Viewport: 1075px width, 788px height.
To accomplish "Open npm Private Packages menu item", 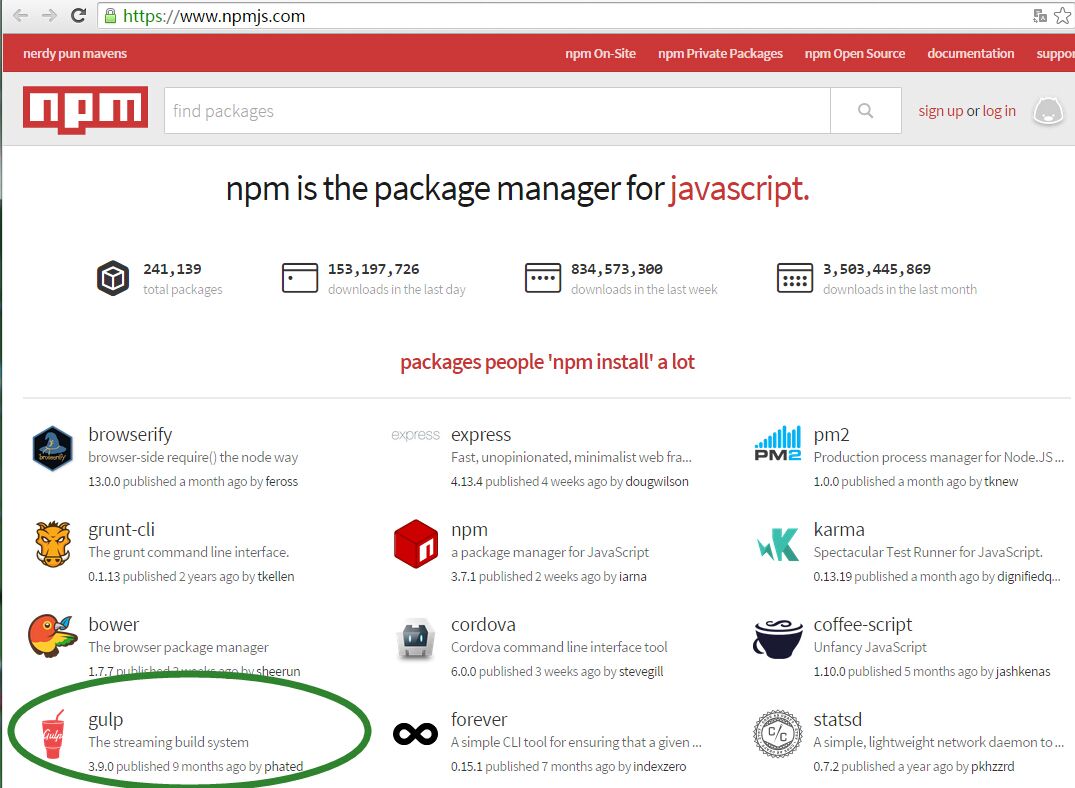I will [x=720, y=53].
